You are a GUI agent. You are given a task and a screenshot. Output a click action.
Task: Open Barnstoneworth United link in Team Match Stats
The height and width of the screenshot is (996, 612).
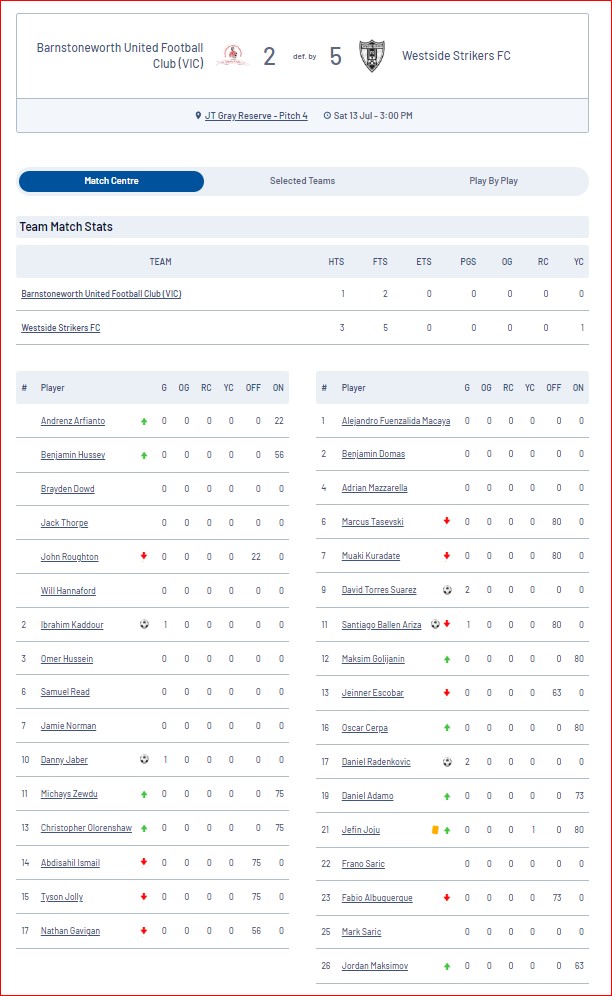101,294
